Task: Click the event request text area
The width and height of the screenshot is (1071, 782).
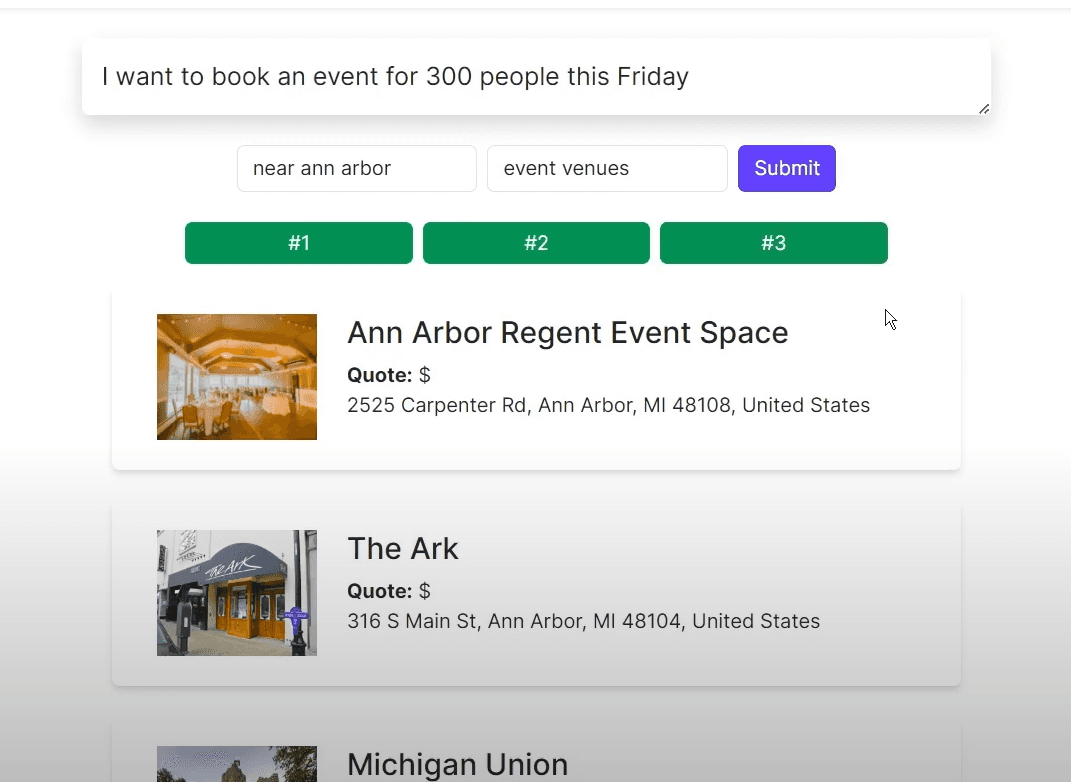Action: click(x=535, y=77)
